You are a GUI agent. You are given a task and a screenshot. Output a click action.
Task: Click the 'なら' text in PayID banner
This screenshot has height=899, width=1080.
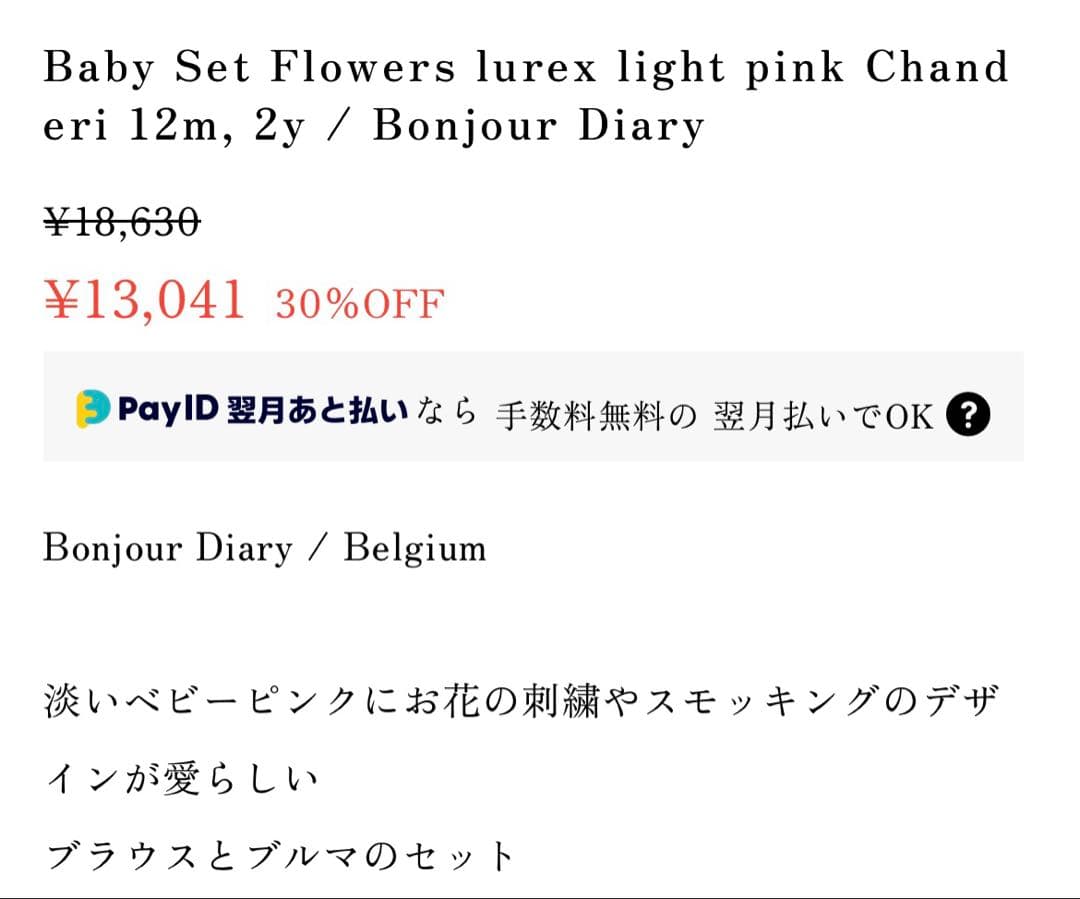(447, 412)
